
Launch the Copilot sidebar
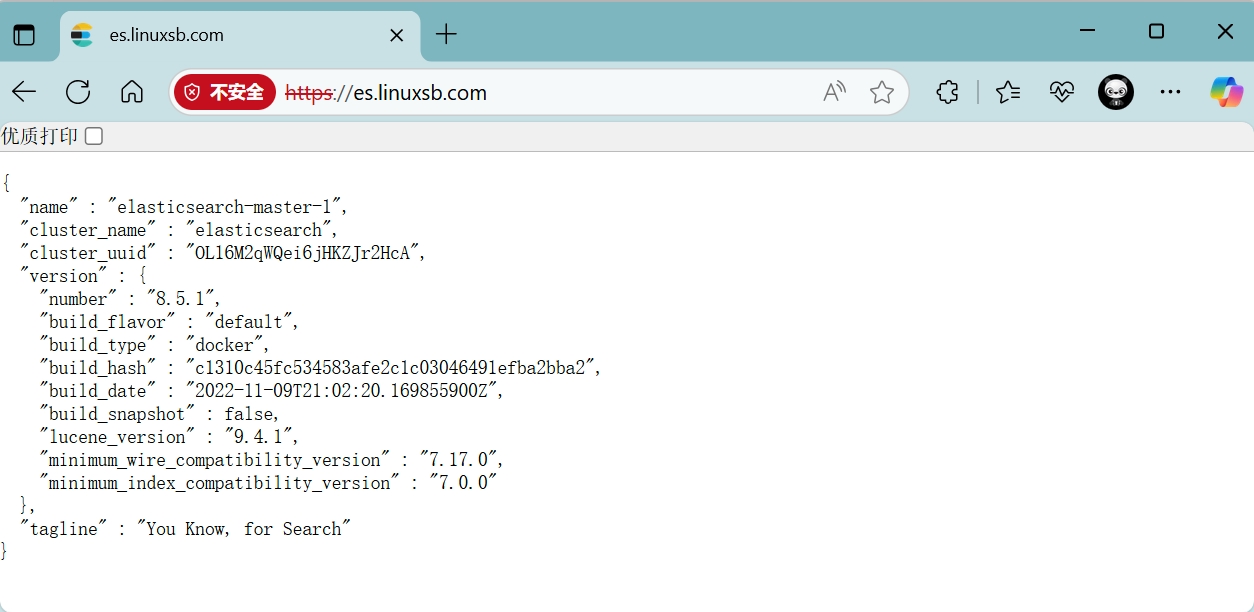(1226, 93)
